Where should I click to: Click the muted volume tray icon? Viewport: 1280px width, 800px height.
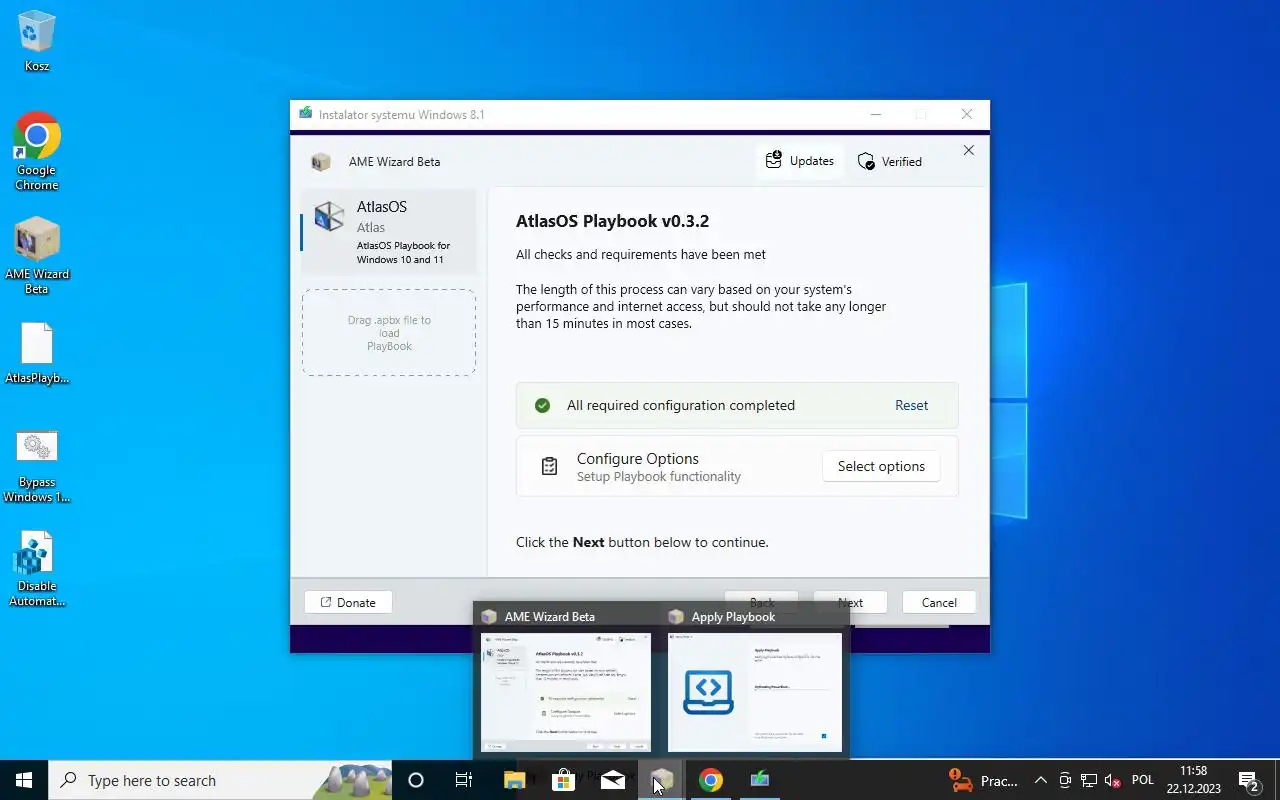pyautogui.click(x=1111, y=780)
